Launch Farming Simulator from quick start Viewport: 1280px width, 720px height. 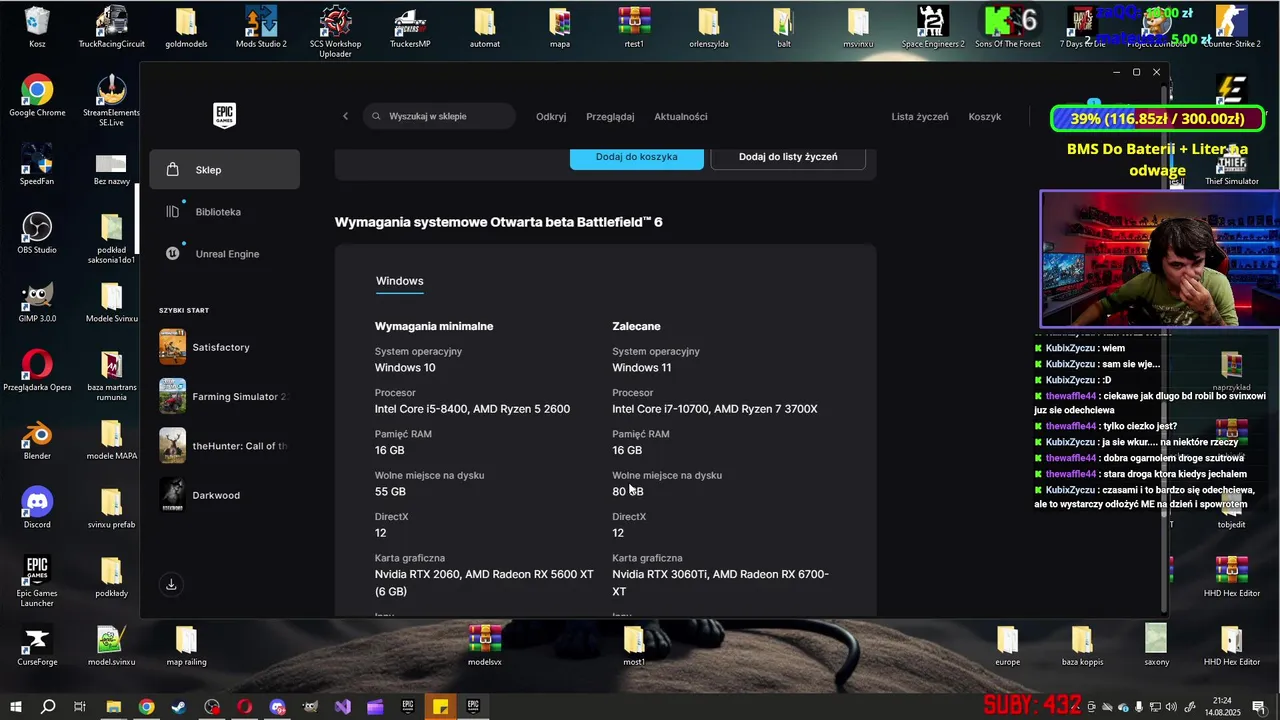(225, 397)
